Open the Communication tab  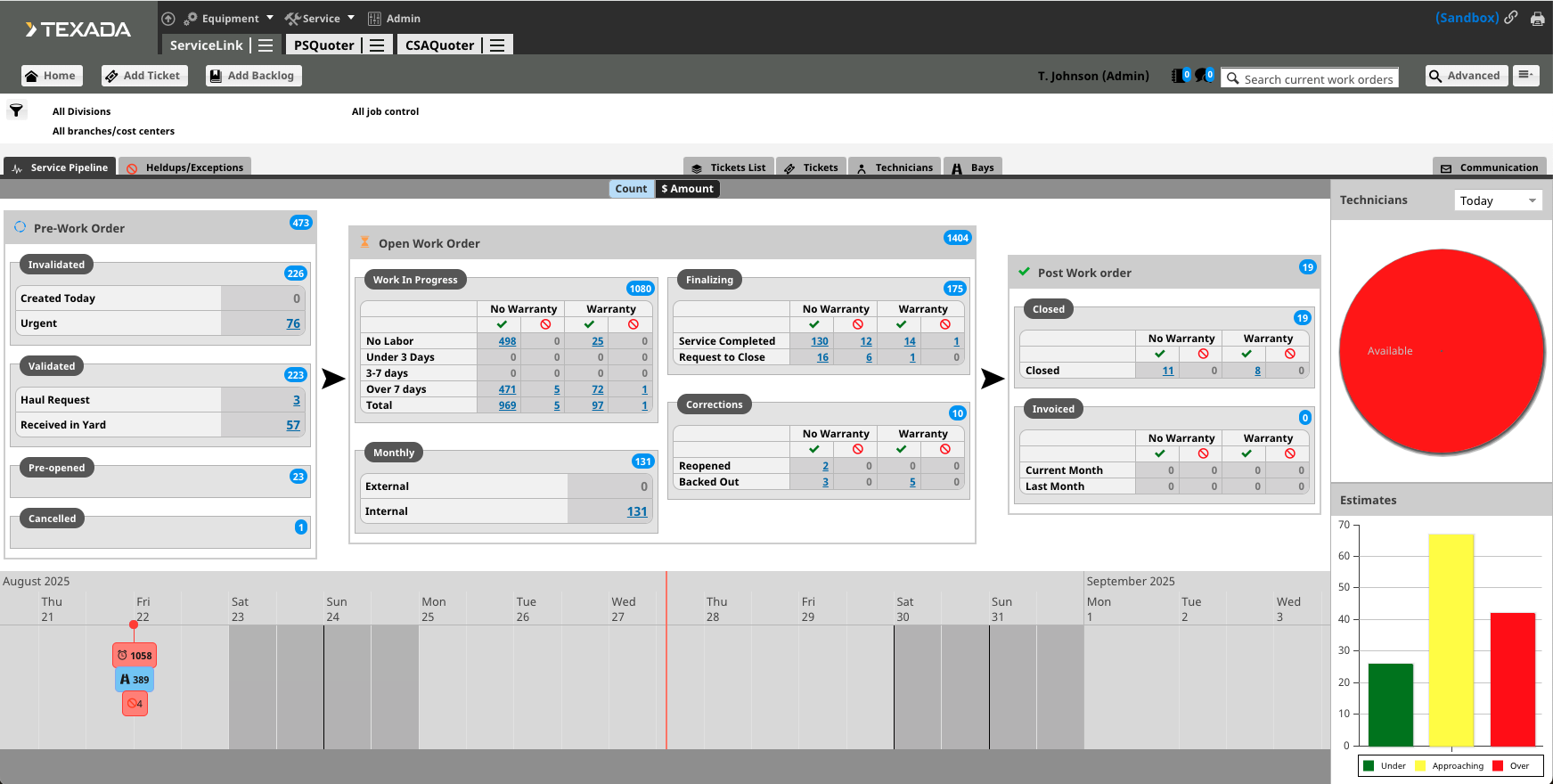(1489, 167)
